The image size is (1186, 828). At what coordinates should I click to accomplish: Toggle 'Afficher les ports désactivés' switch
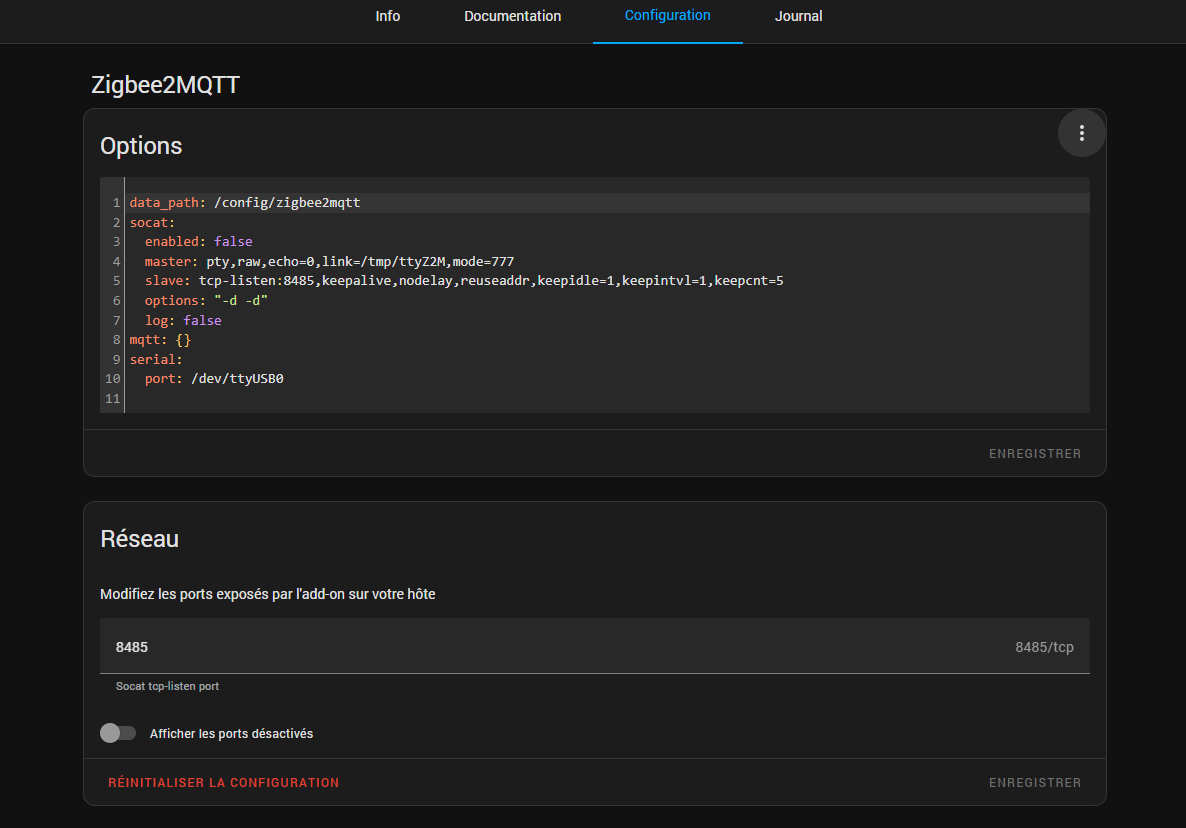(118, 733)
